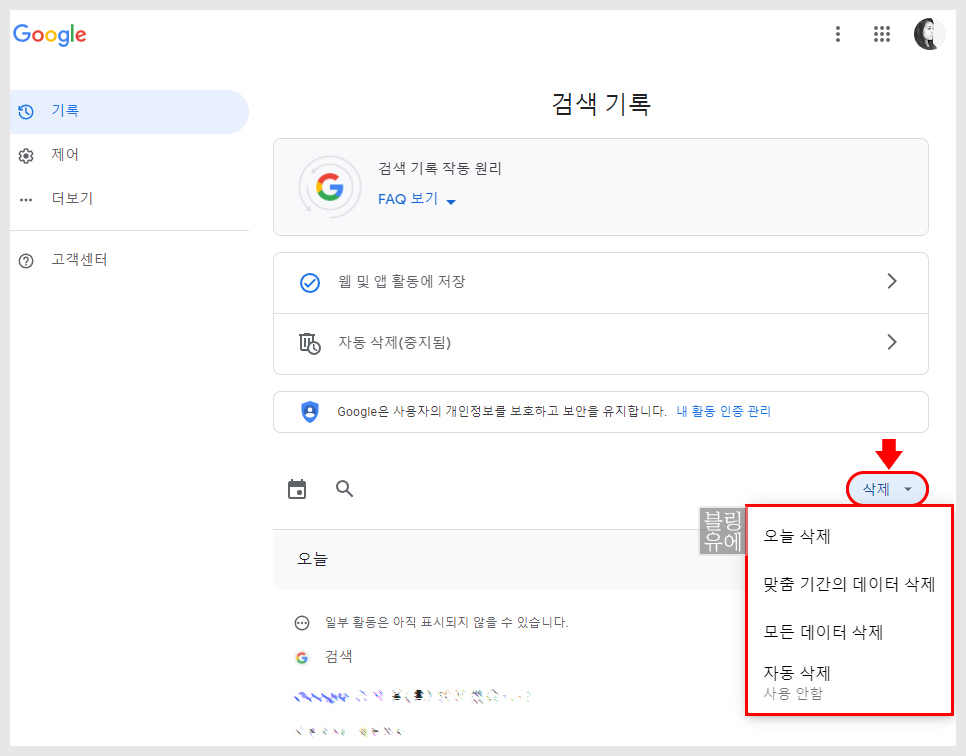Open the three-dot overflow menu at top
This screenshot has height=756, width=966.
tap(838, 33)
